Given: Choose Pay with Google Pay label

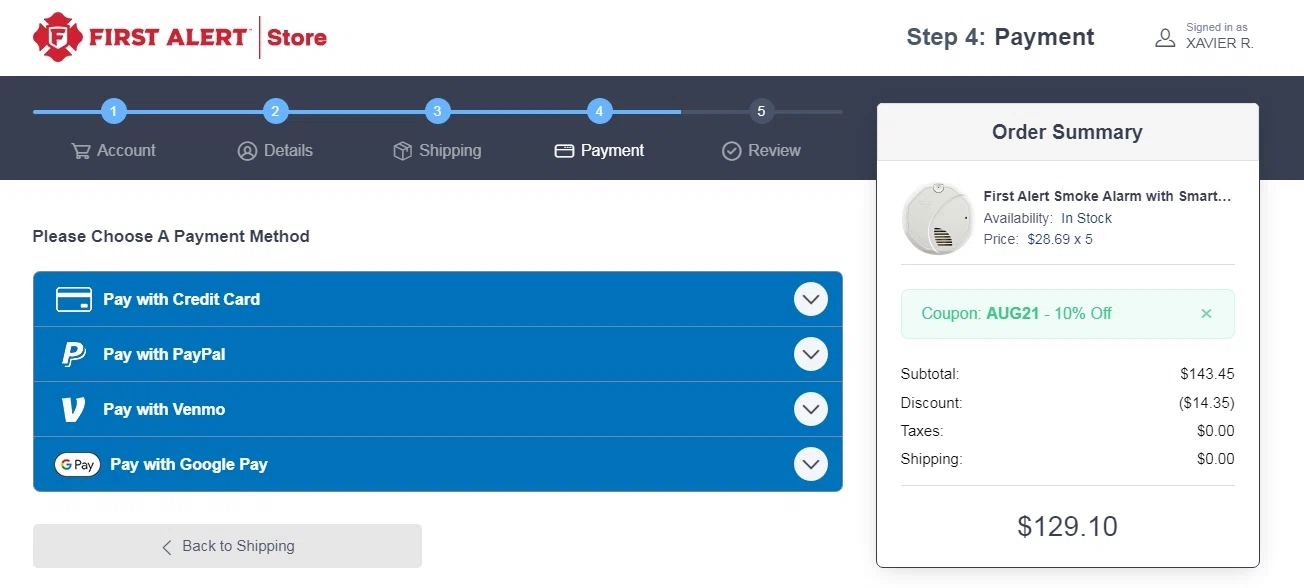Looking at the screenshot, I should (x=189, y=464).
